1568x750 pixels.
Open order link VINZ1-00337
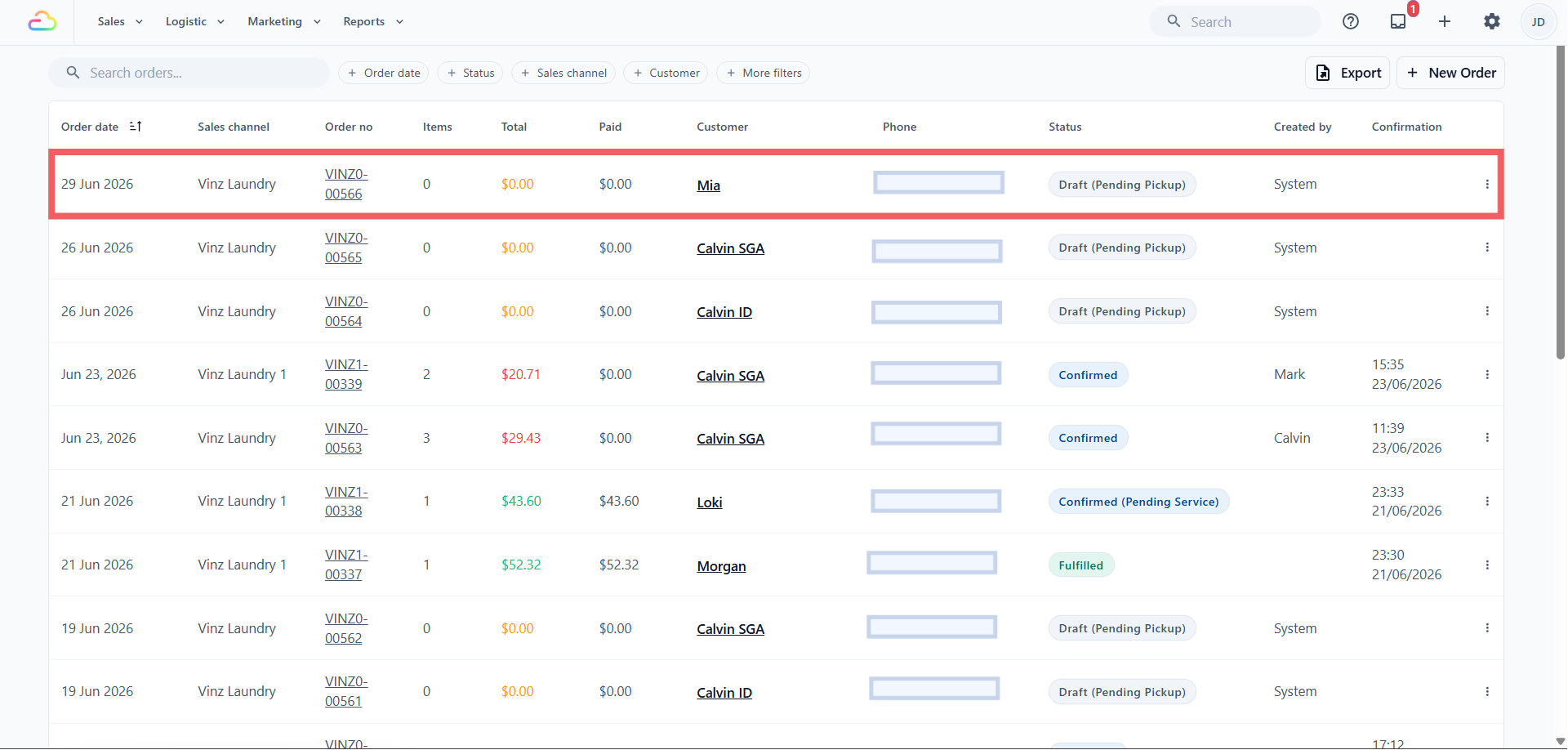pyautogui.click(x=346, y=565)
